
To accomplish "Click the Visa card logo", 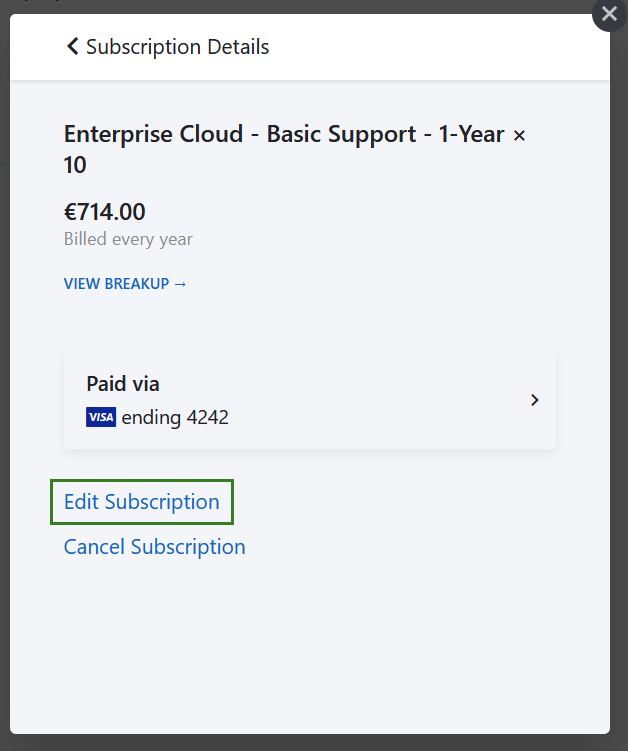I will click(x=101, y=417).
